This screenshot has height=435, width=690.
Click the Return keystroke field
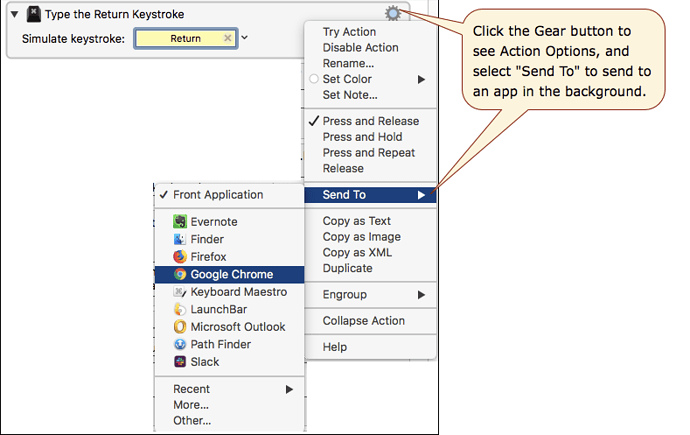pos(185,38)
